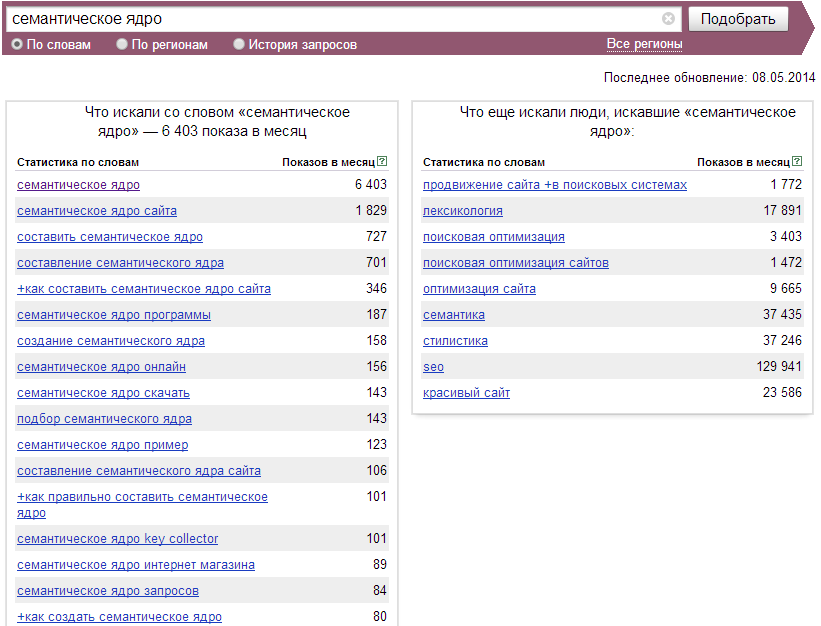Select the 'По регионам' radio button
The width and height of the screenshot is (821, 626).
tap(122, 45)
